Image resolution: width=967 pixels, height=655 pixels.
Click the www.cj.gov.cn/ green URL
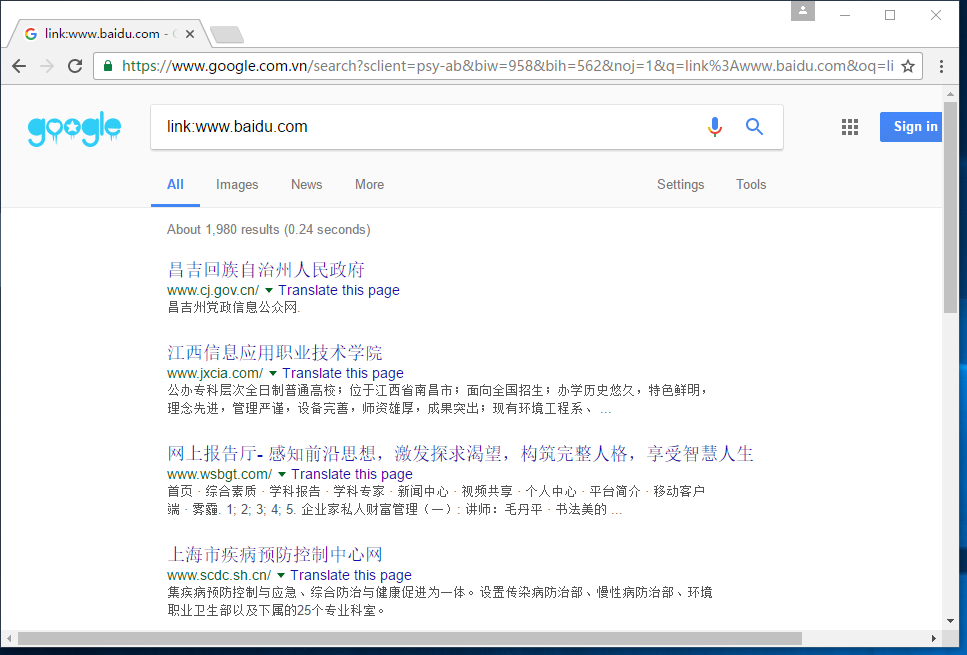tap(213, 290)
